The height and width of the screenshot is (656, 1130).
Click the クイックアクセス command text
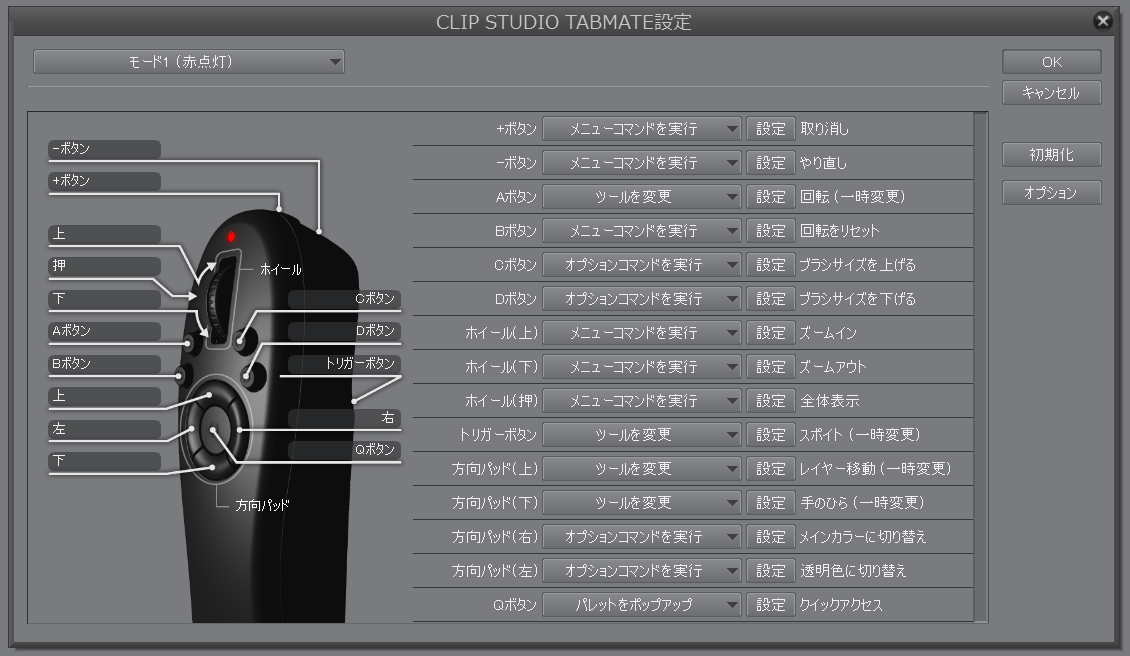tap(841, 605)
